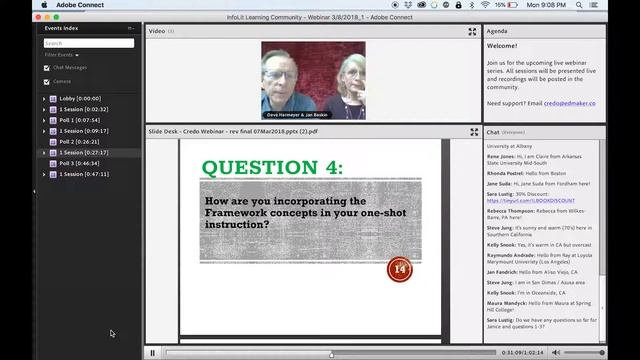Click the layout icon beside 1 Session [0:47:11]
Screen dimensions: 640x360
(53, 174)
